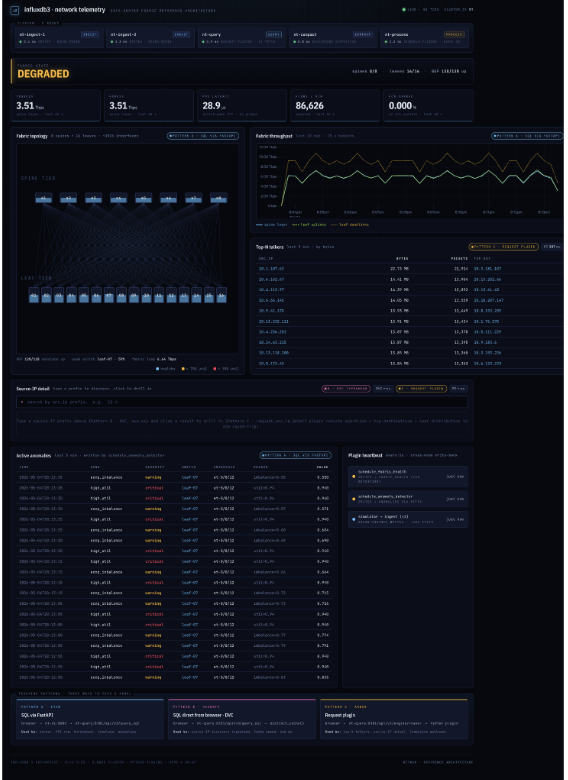
Task: Select spine node s1 in topology
Action: [x=43, y=198]
